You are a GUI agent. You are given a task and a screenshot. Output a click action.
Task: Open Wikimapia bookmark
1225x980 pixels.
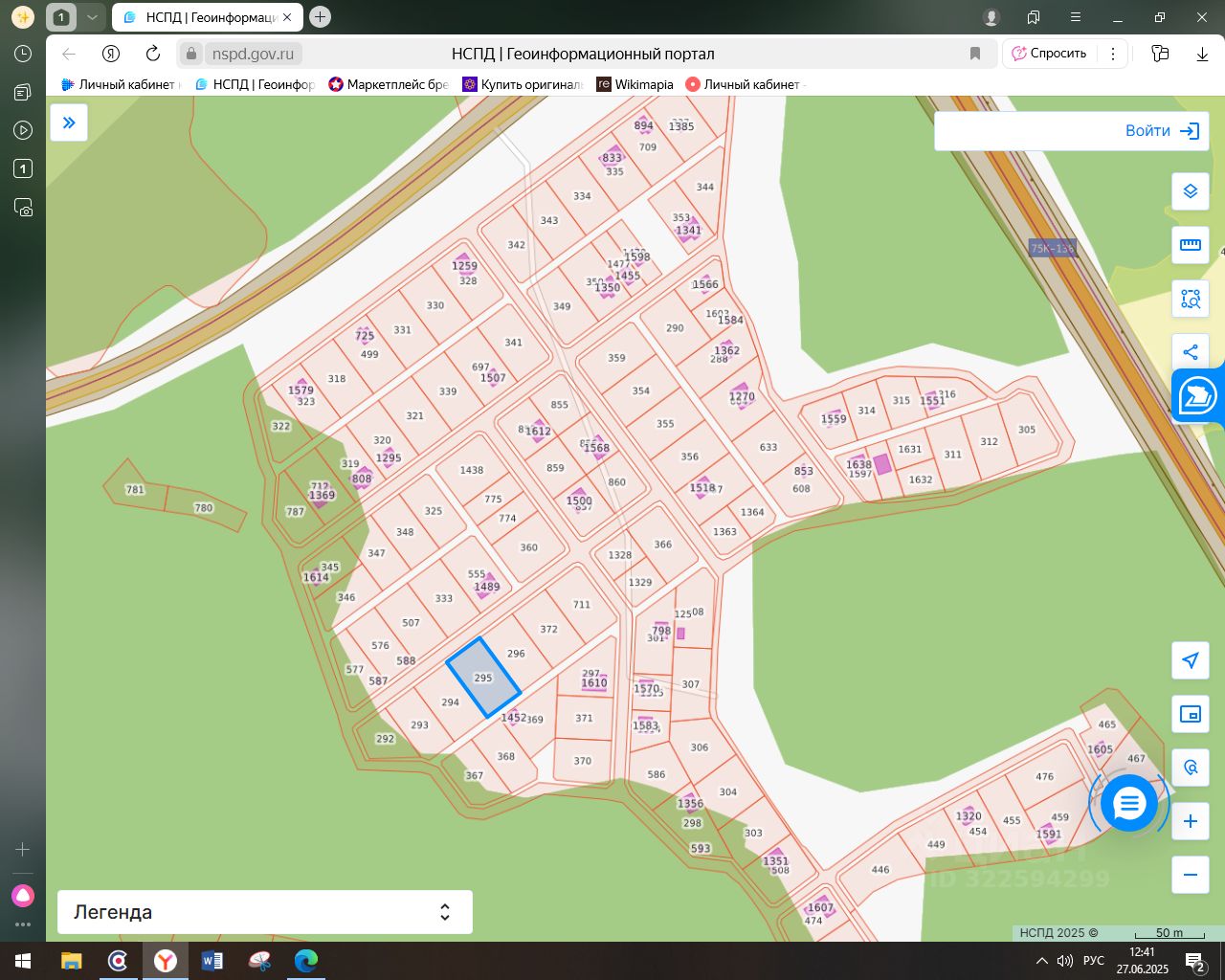pyautogui.click(x=635, y=84)
